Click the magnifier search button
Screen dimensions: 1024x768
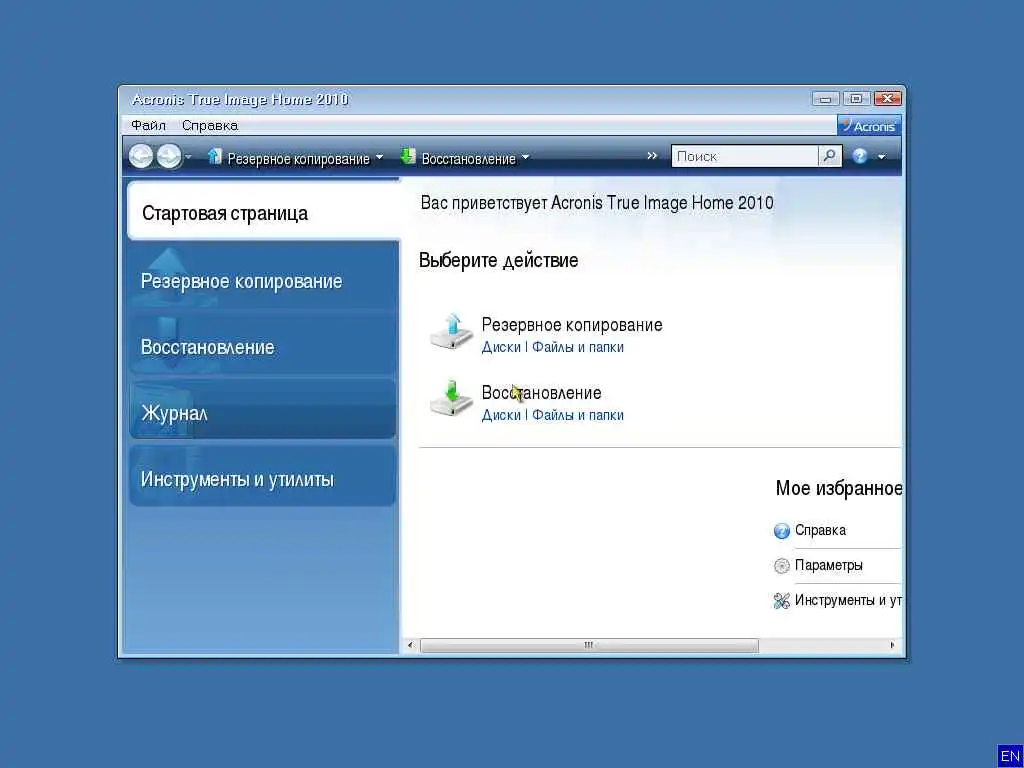coord(829,156)
